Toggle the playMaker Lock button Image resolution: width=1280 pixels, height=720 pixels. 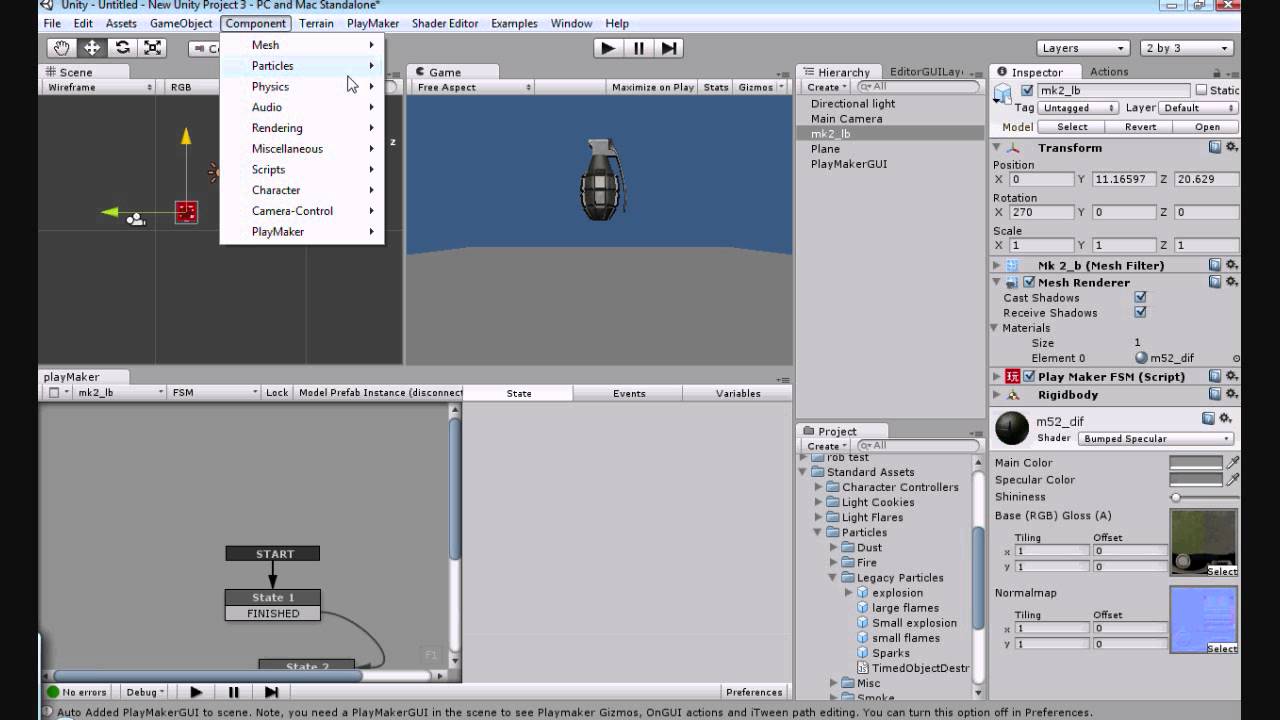point(277,393)
